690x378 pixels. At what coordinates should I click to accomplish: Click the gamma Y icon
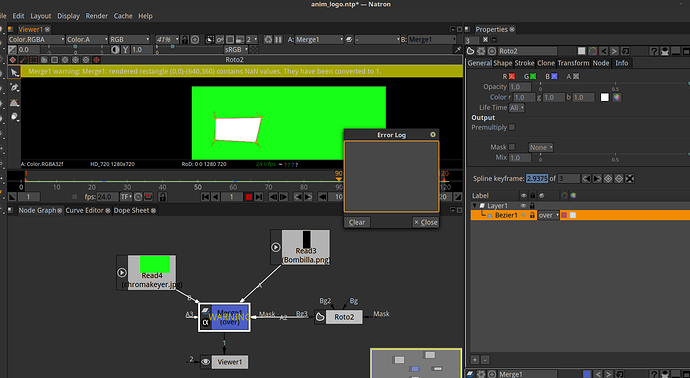[125, 50]
